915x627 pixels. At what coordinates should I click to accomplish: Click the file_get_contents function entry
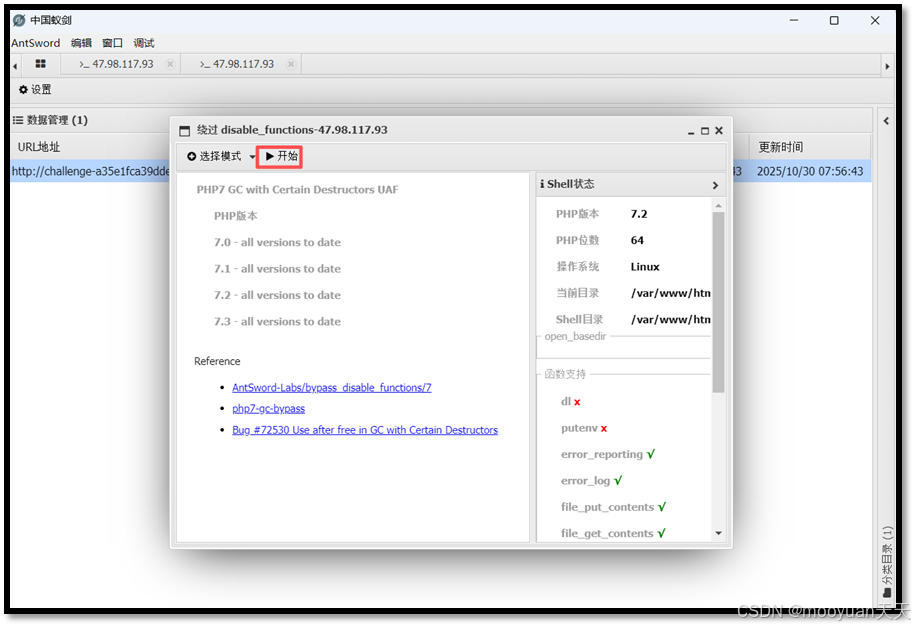click(613, 534)
